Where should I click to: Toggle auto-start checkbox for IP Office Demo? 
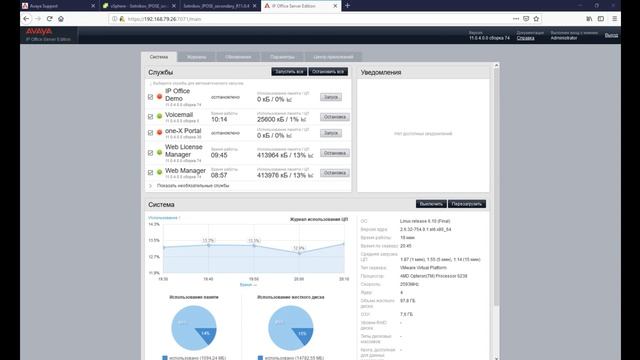pyautogui.click(x=150, y=97)
